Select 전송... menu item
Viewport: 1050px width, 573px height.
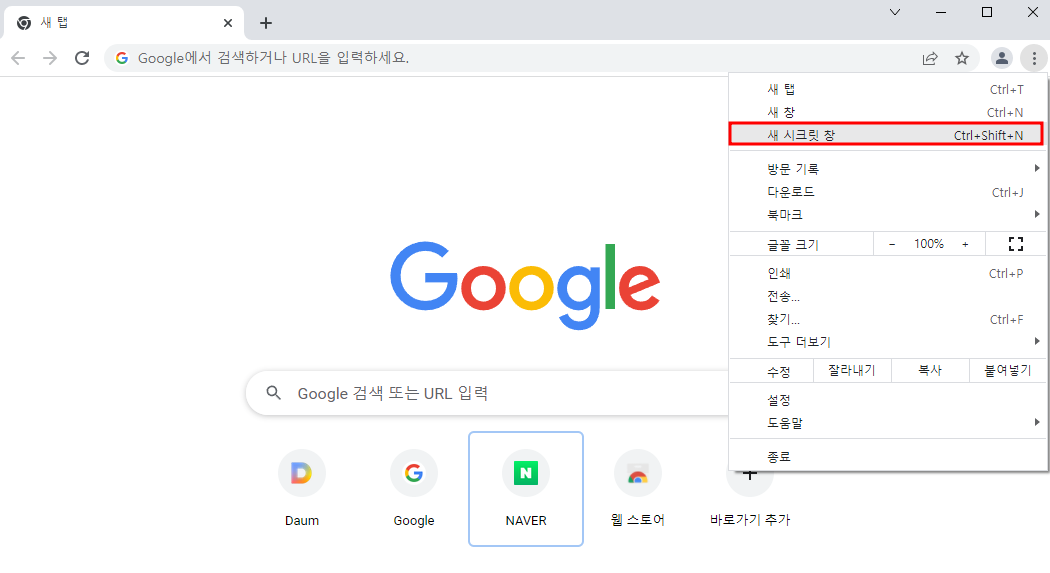[x=888, y=296]
